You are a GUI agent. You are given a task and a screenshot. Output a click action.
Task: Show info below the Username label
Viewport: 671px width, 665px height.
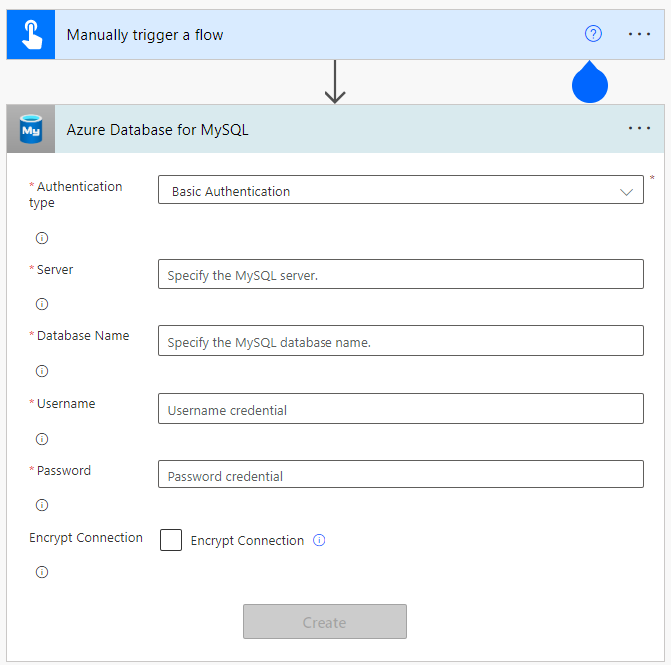coord(42,439)
